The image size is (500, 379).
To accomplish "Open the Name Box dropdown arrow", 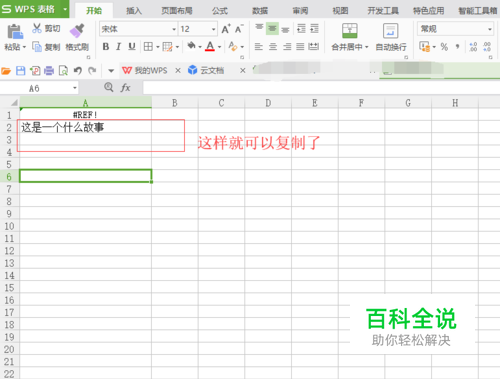I will 75,88.
